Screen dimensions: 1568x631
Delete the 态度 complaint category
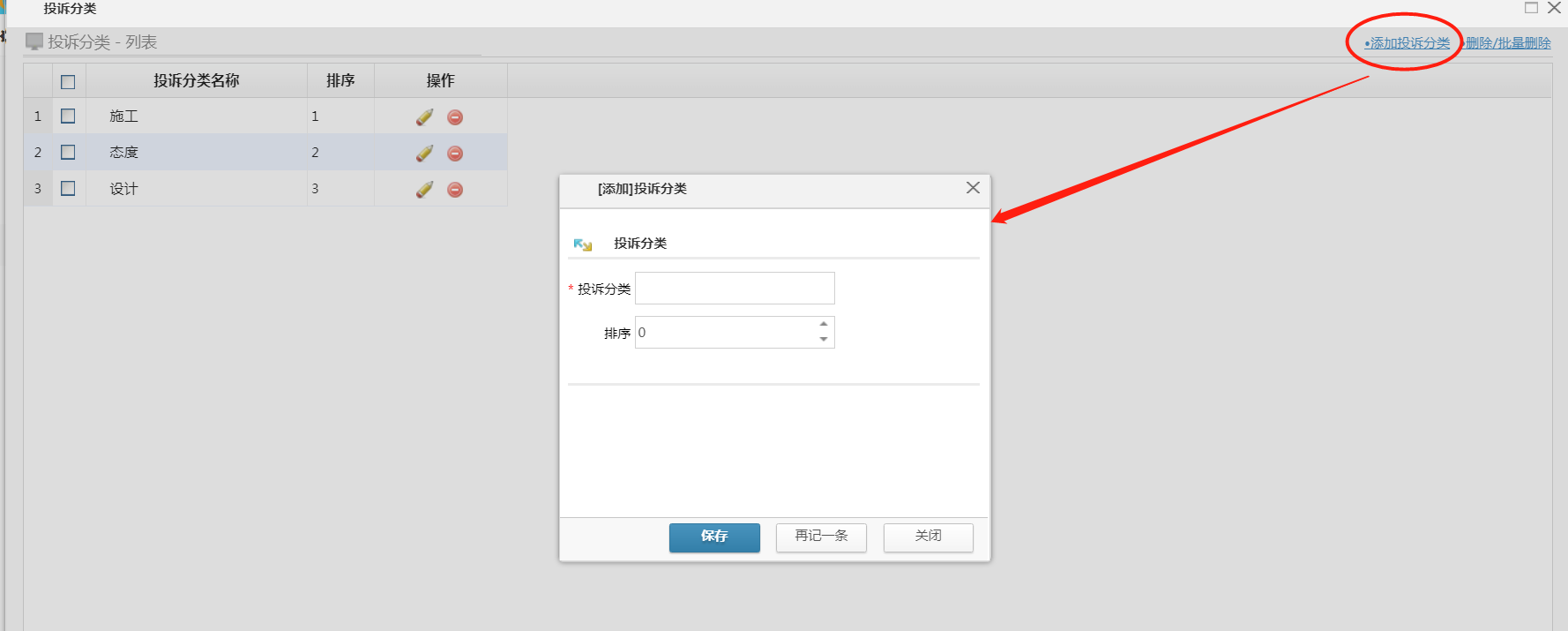point(455,154)
